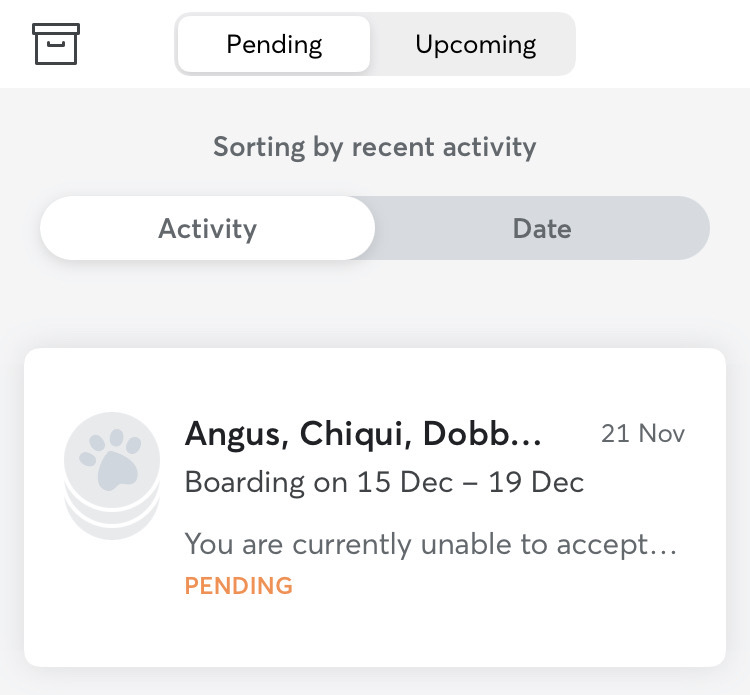Sort requests by Date
The image size is (750, 695).
point(542,228)
